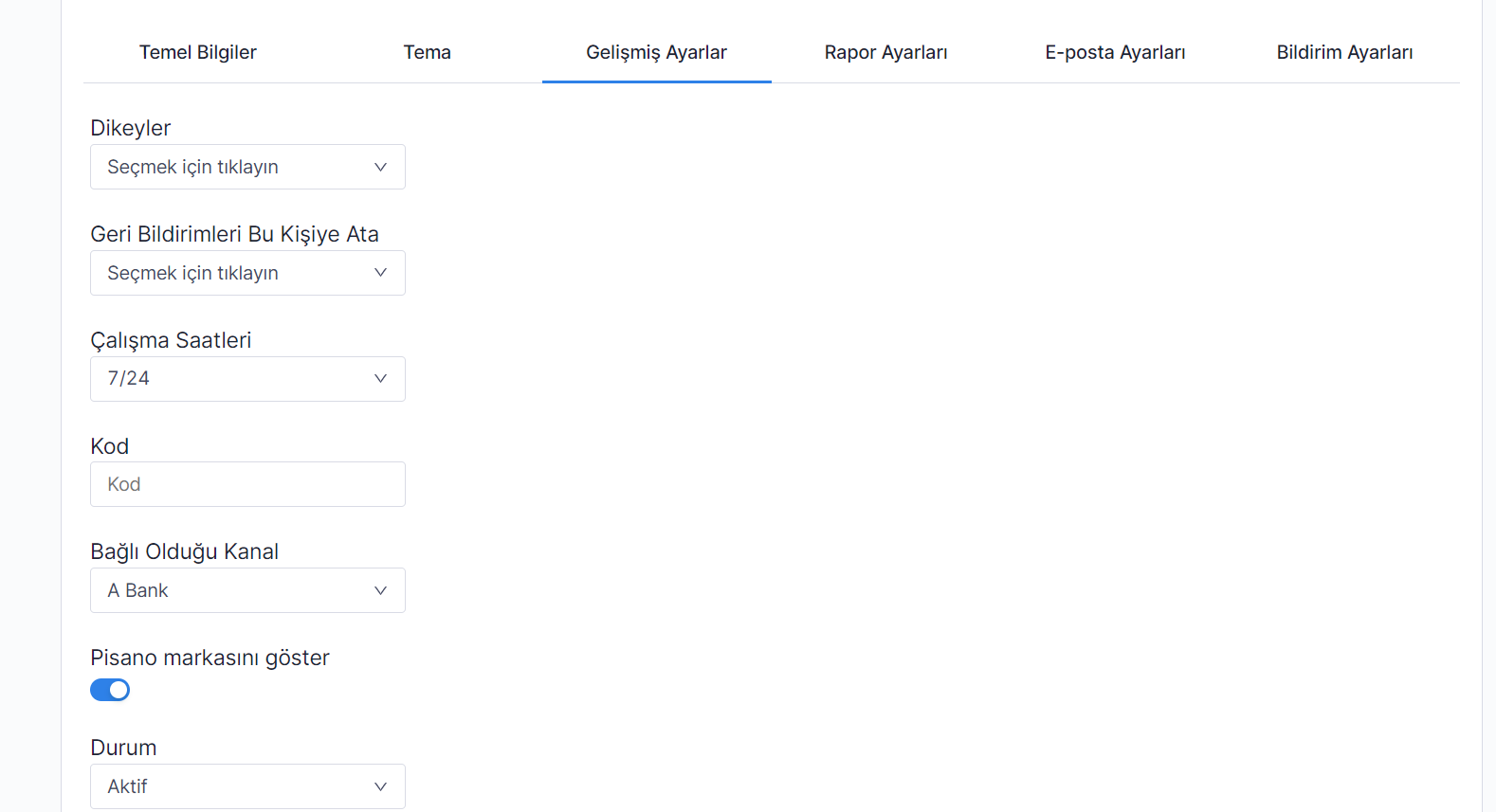Viewport: 1496px width, 812px height.
Task: Focus the Kod text input
Action: pyautogui.click(x=247, y=484)
